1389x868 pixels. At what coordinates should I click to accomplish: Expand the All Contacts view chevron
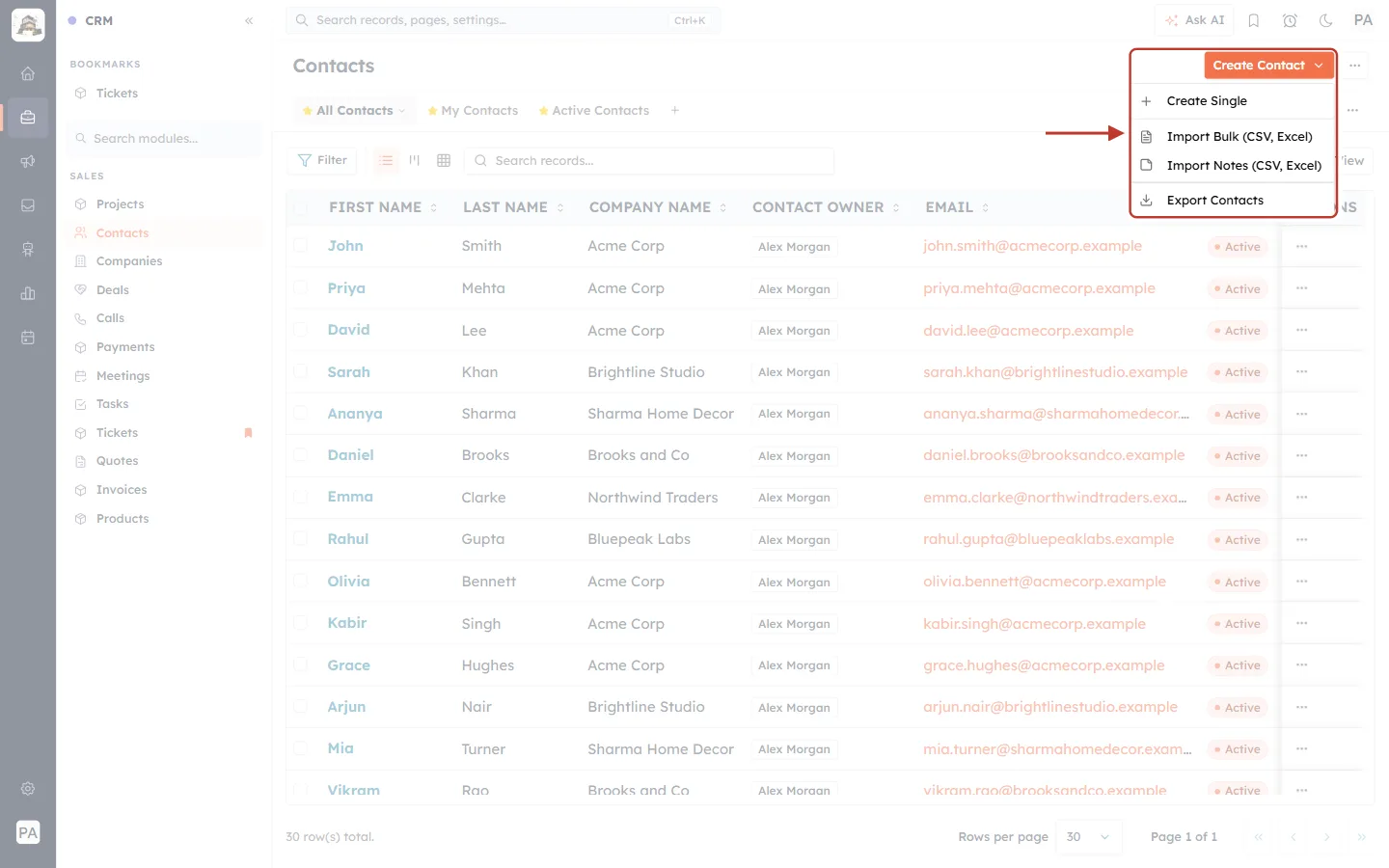(x=402, y=111)
